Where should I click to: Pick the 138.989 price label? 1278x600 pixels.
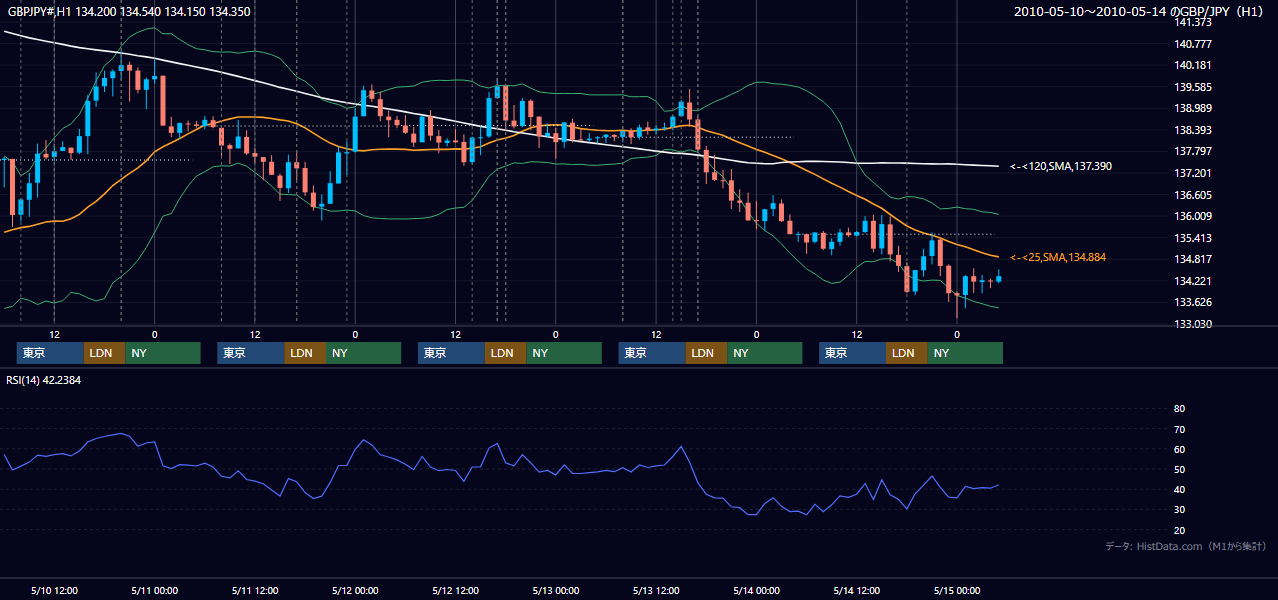tap(1193, 109)
